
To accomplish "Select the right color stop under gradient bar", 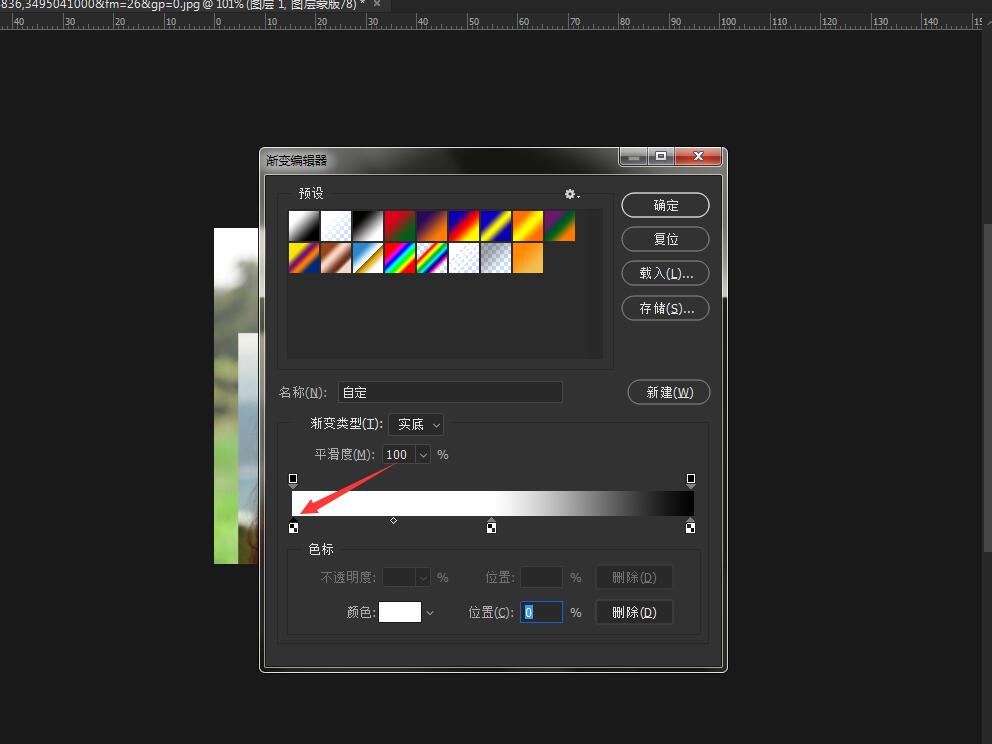I will point(690,527).
